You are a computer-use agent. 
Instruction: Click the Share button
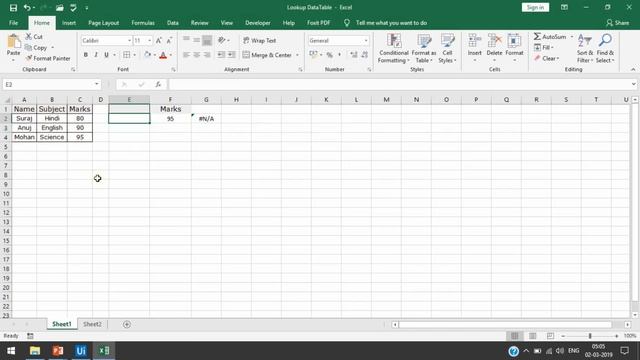click(618, 23)
